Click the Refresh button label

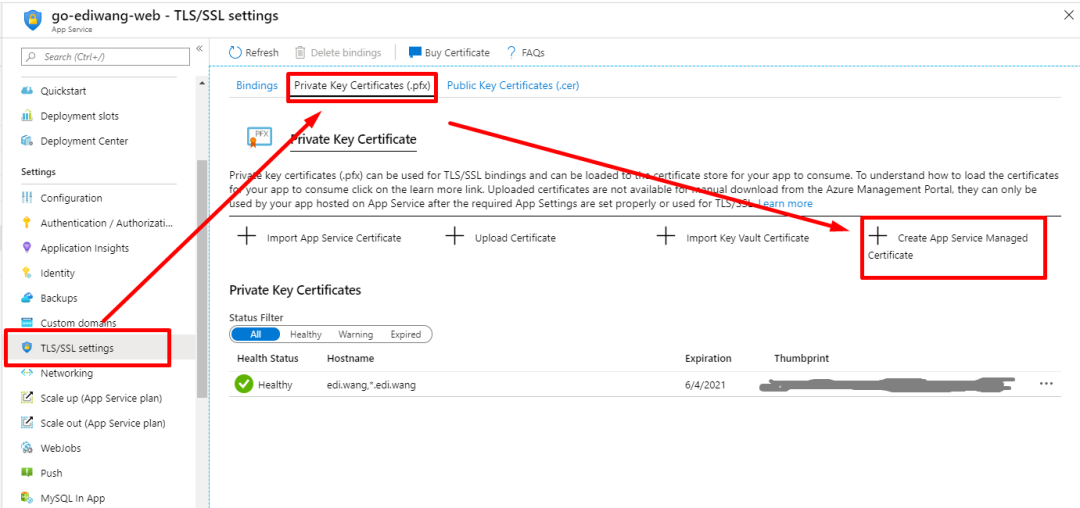pyautogui.click(x=262, y=53)
